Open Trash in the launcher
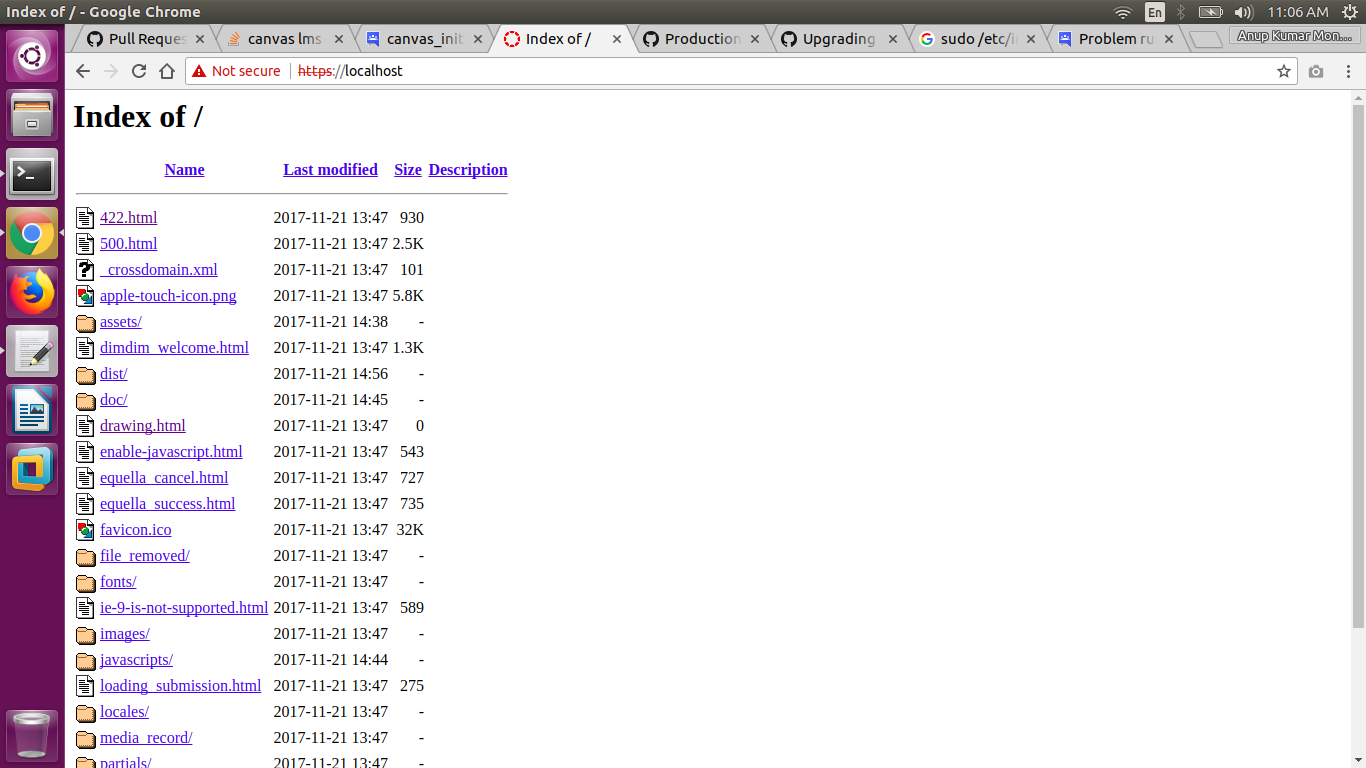 (x=32, y=735)
